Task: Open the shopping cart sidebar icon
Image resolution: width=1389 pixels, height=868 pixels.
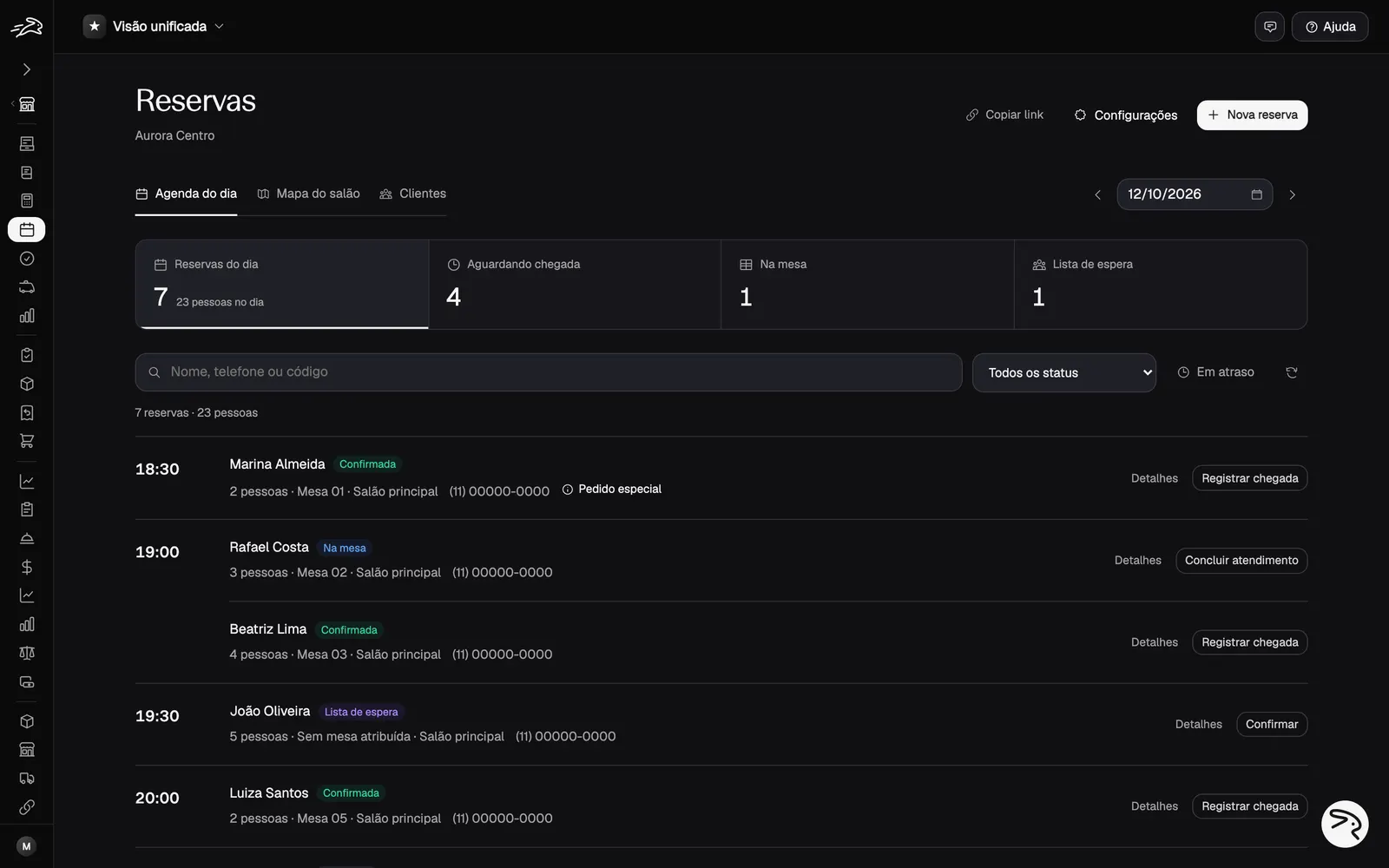Action: point(27,441)
